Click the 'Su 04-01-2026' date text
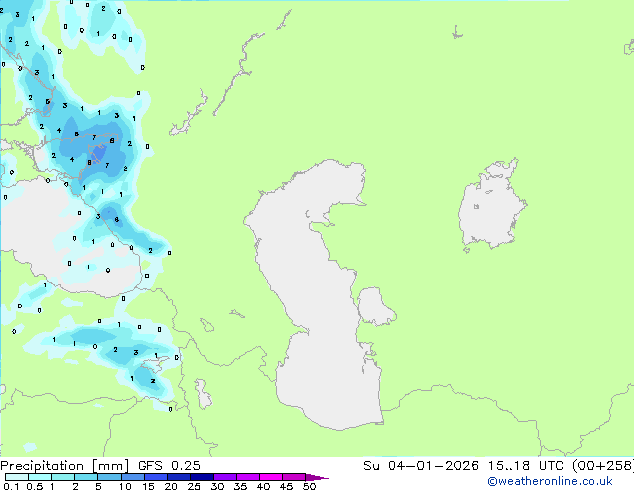 click(421, 466)
